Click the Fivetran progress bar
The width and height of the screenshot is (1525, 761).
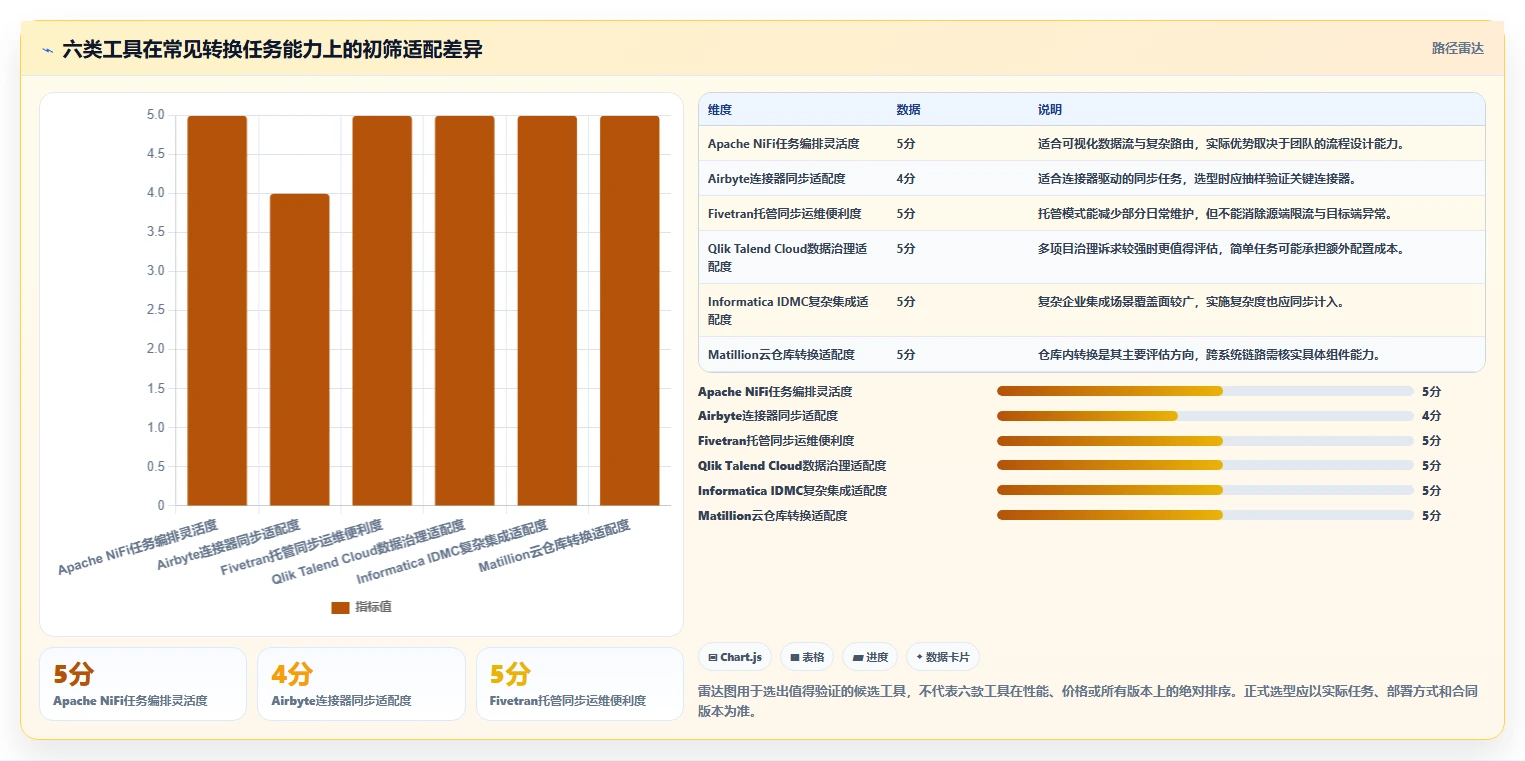1205,441
